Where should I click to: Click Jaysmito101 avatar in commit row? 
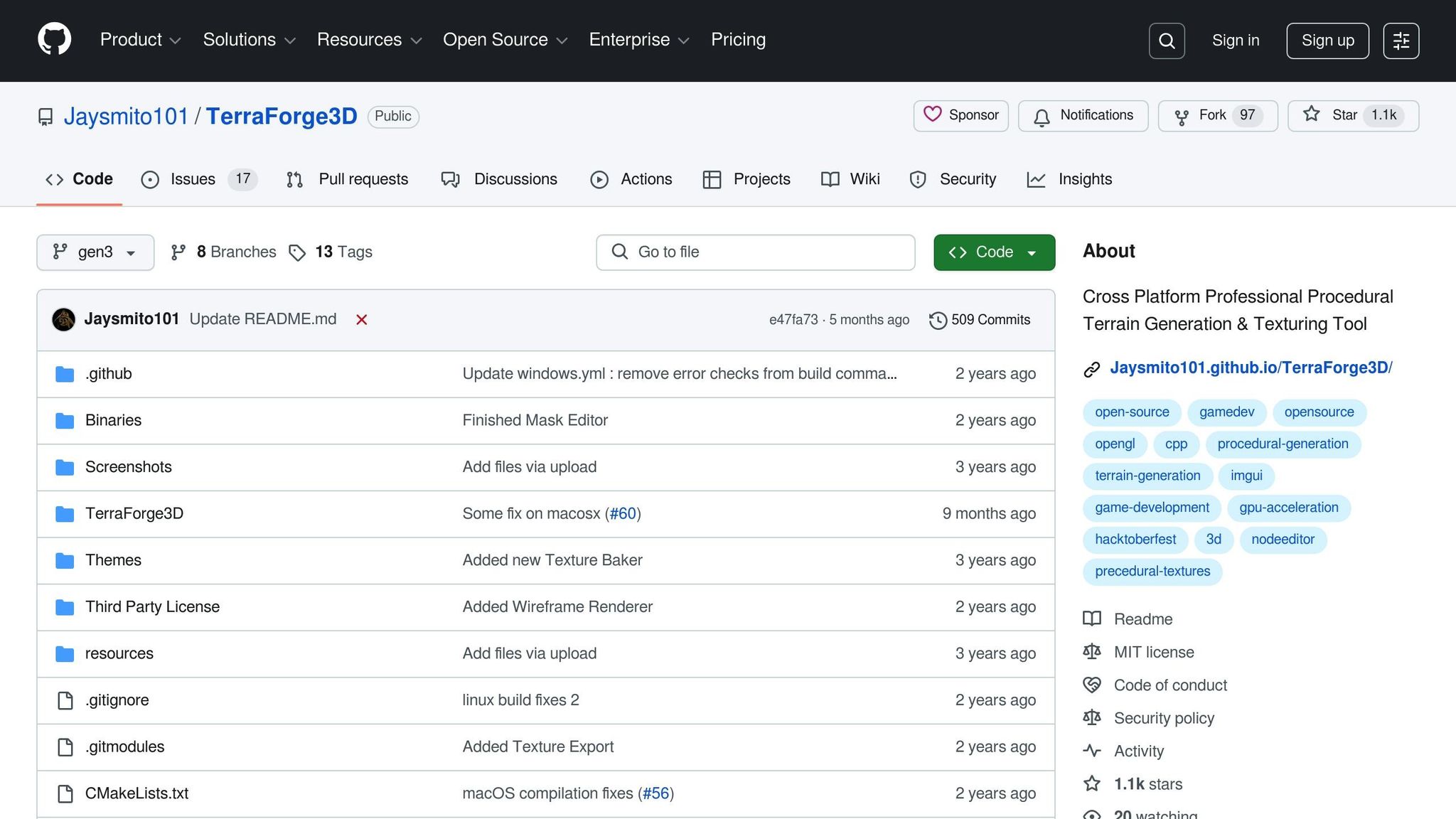64,319
